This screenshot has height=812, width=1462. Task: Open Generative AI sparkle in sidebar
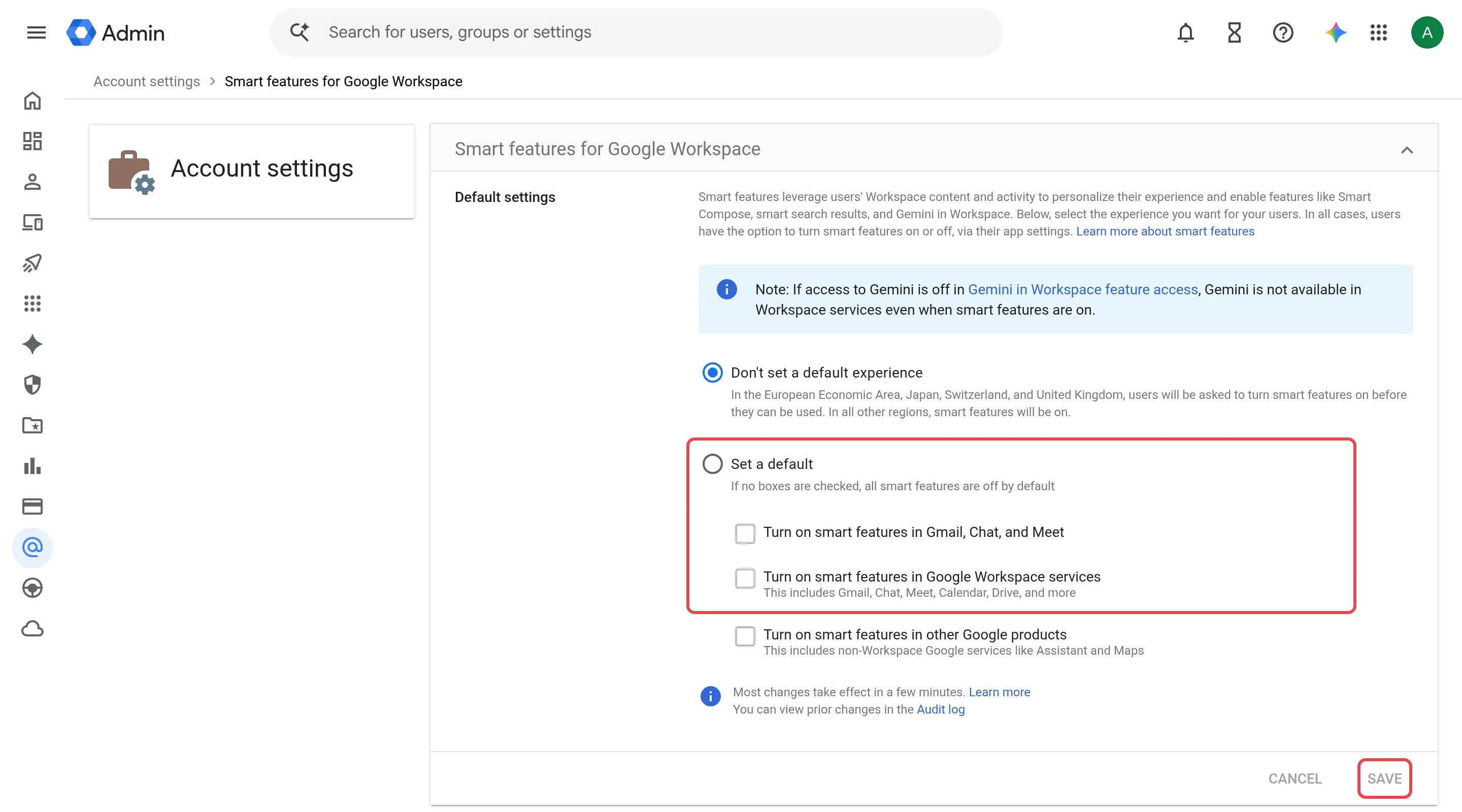coord(32,344)
